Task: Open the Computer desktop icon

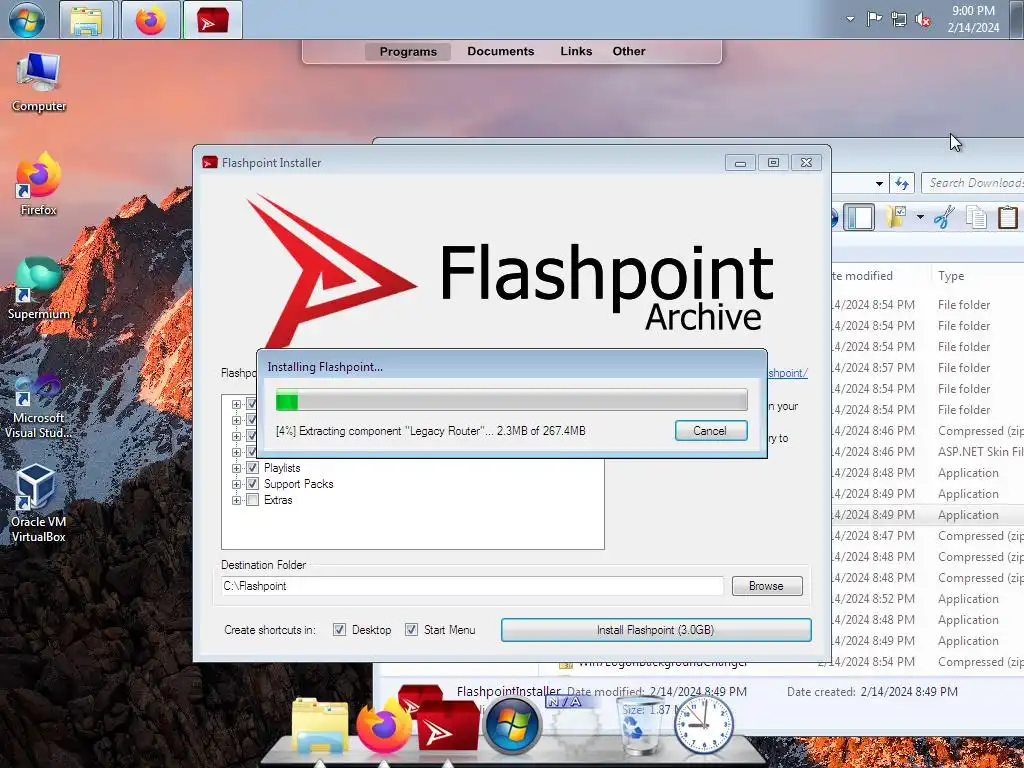Action: coord(39,83)
